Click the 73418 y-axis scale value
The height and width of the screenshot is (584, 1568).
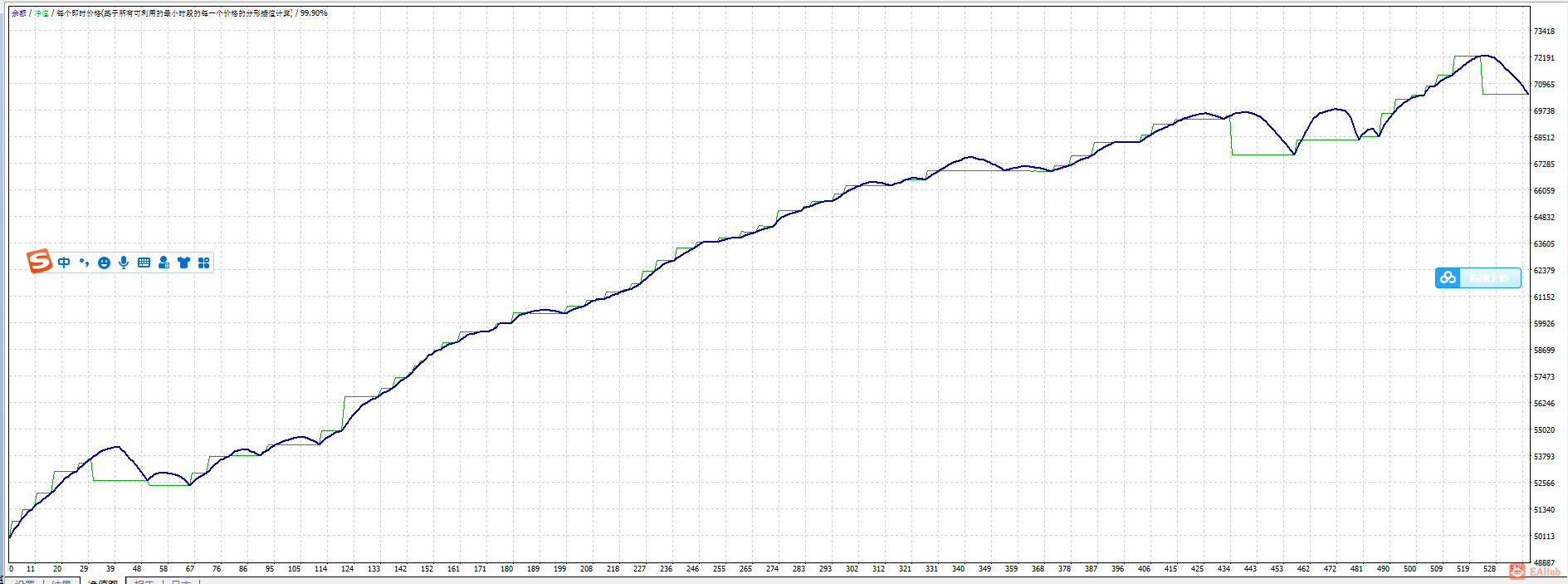[1544, 32]
